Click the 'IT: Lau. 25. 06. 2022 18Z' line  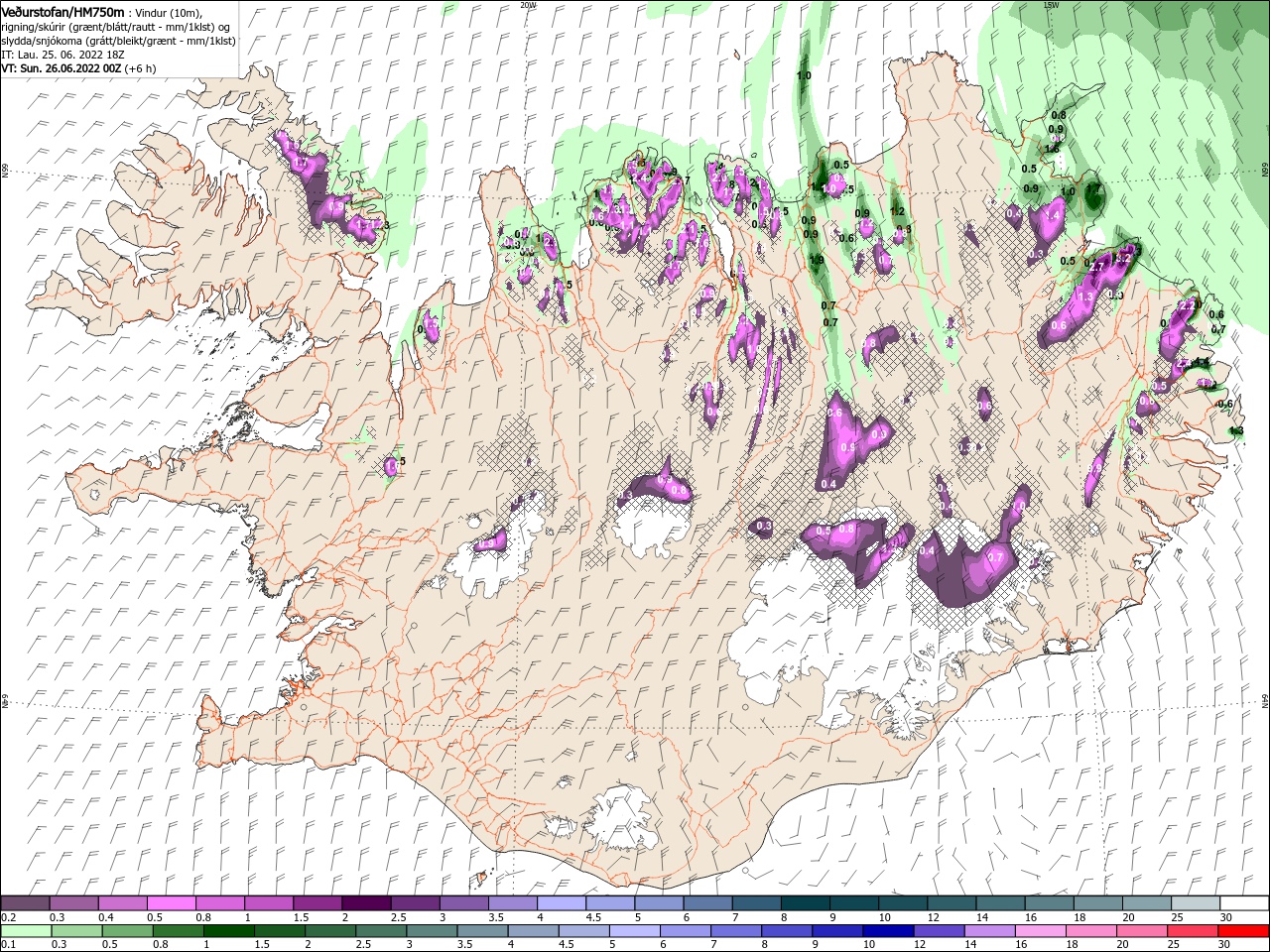pyautogui.click(x=63, y=57)
